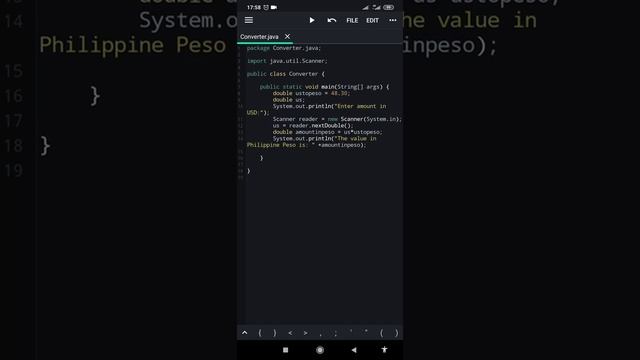640x360 pixels.
Task: Click the "Enter amount in" println line
Action: 329,106
